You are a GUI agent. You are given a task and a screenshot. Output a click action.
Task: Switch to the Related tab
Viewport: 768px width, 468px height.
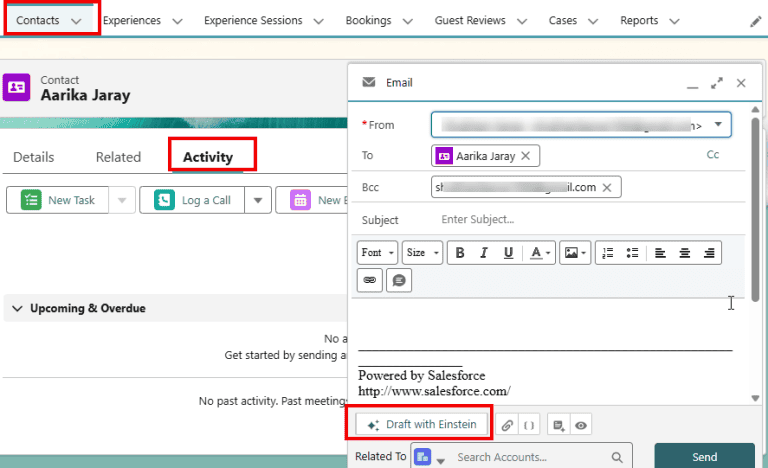119,157
